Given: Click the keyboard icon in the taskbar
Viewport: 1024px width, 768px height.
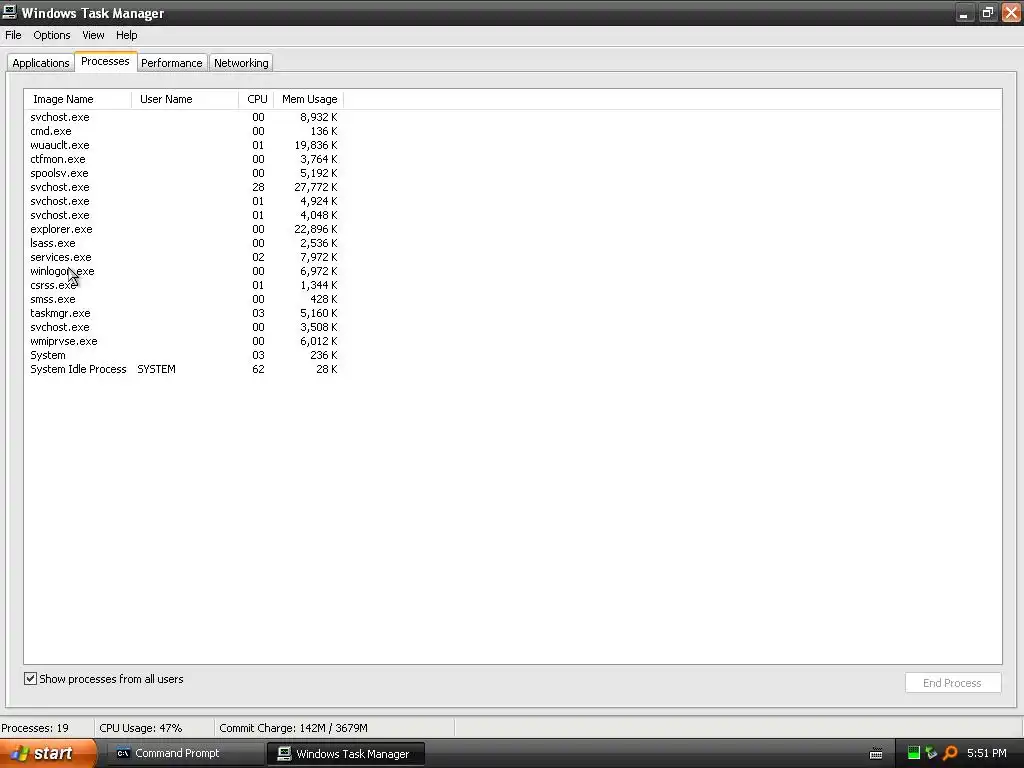Looking at the screenshot, I should point(876,754).
